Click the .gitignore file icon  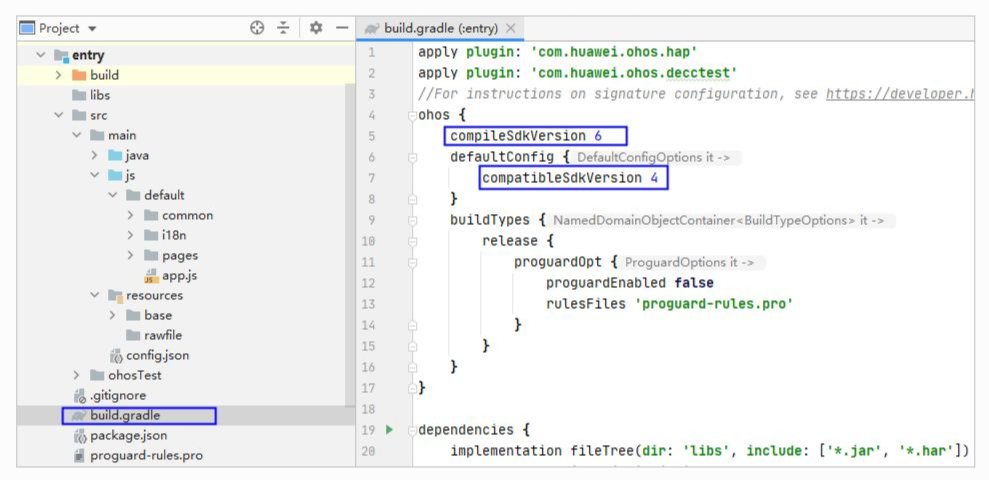[79, 395]
